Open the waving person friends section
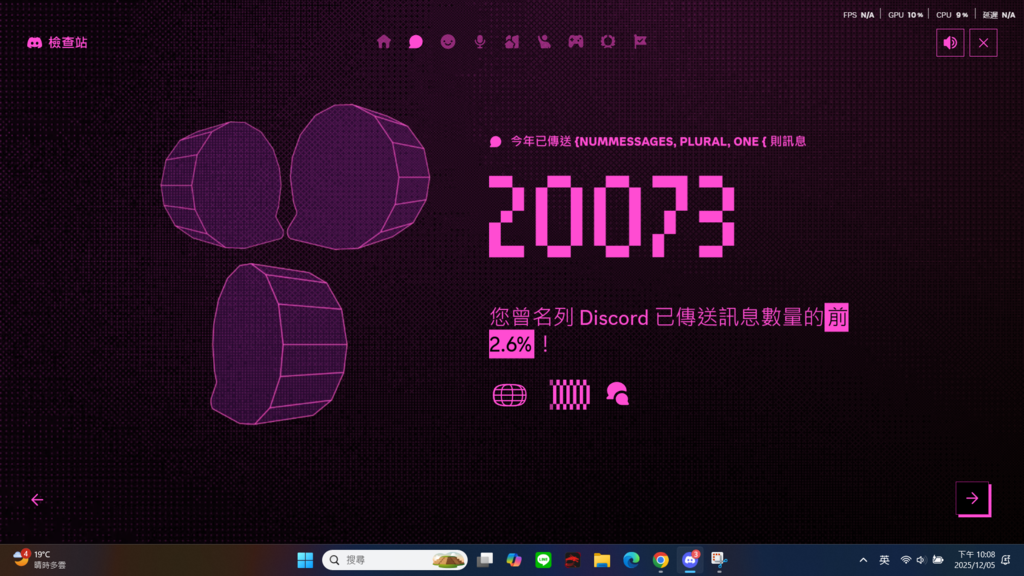This screenshot has height=576, width=1024. 544,42
